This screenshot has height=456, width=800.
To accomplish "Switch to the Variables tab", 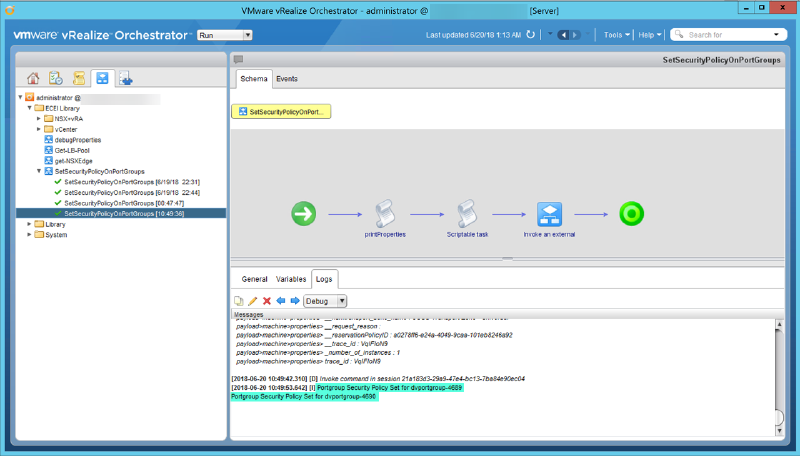I will pos(291,280).
